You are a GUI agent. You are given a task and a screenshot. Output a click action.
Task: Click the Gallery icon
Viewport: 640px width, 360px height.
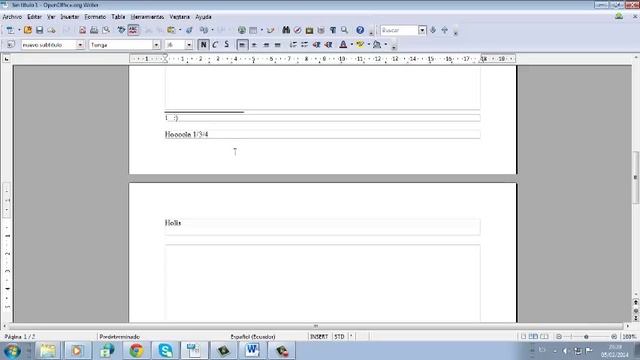(309, 30)
